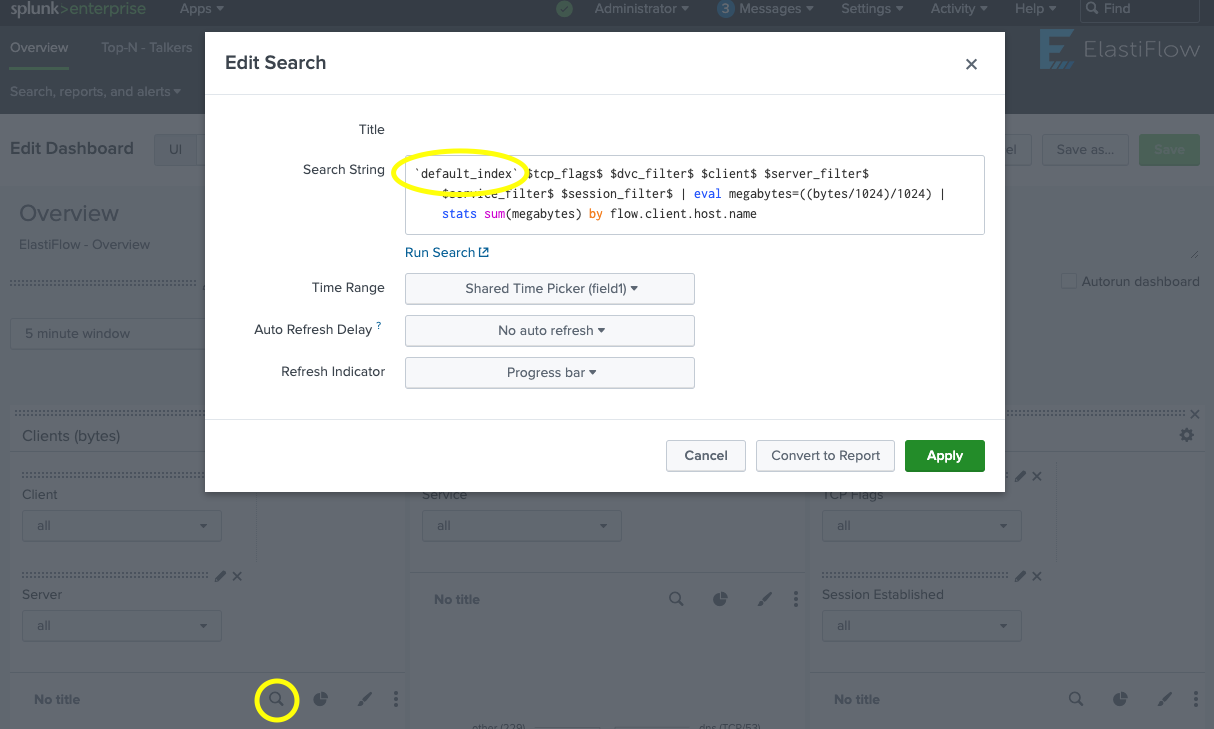The width and height of the screenshot is (1214, 729).
Task: Click pencil edit icon for Server input
Action: [x=220, y=576]
